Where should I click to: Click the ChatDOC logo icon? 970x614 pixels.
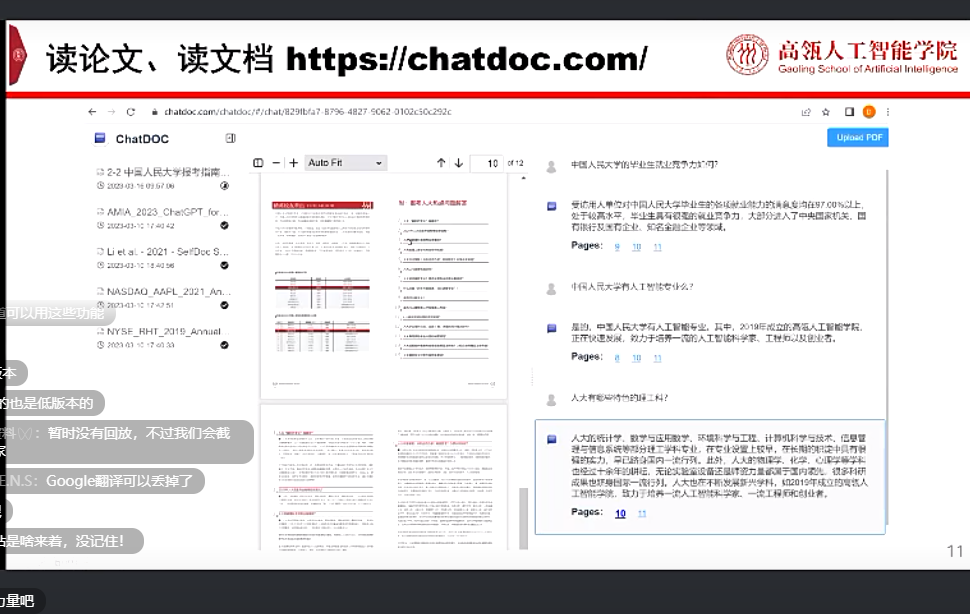point(101,139)
